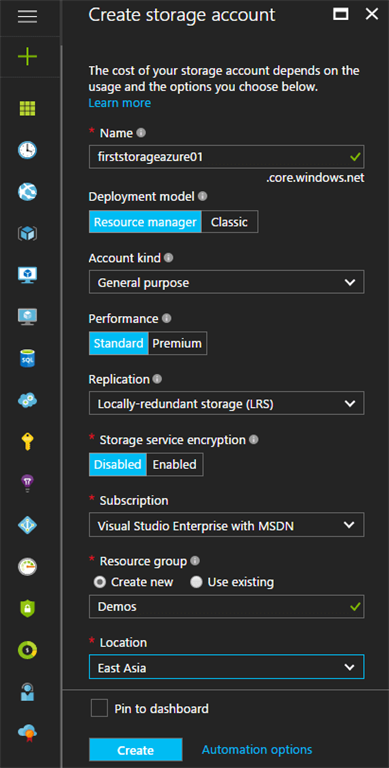The height and width of the screenshot is (768, 389).
Task: Open Billing green dollar circle icon
Action: coord(27,650)
